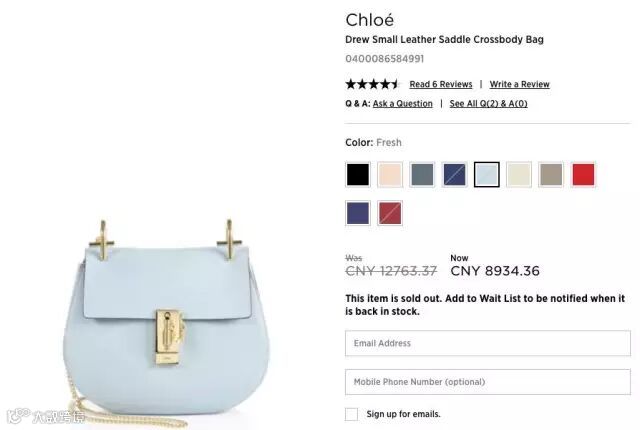Screen dimensions: 640x430
Task: Select the black color swatch
Action: [x=358, y=175]
